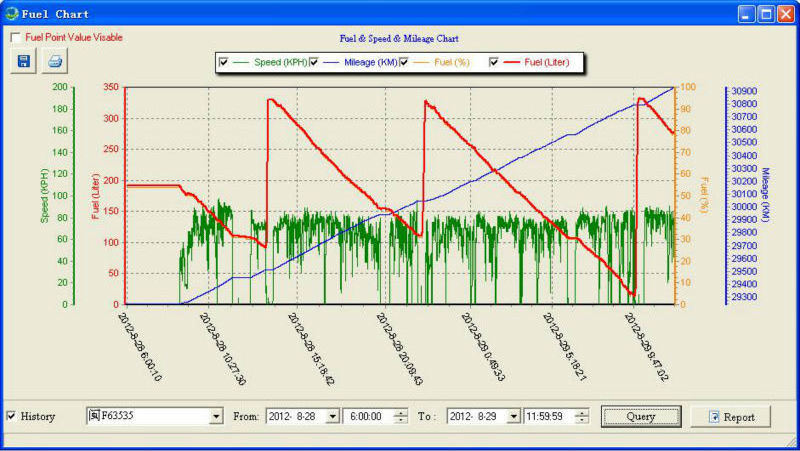Screen dimensions: 800x451
Task: Uncheck the Mileage (KM) legend checkbox
Action: (314, 62)
